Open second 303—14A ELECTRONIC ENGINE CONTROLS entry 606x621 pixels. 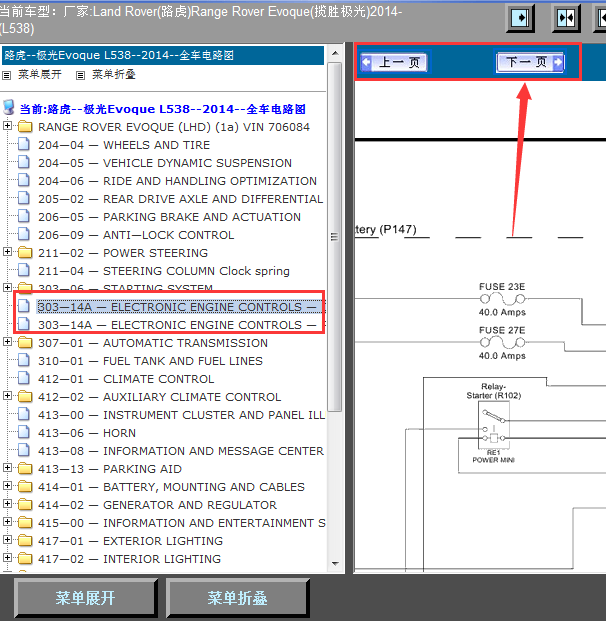pyautogui.click(x=181, y=325)
